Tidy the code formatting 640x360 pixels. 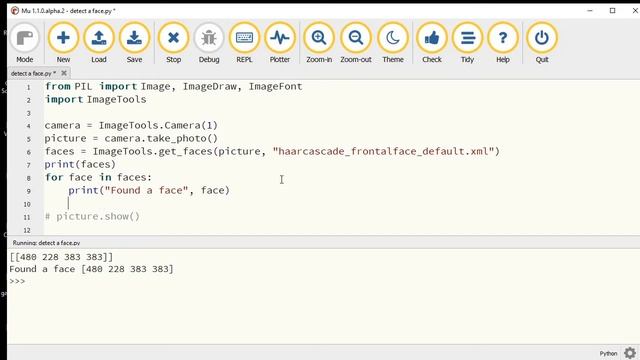467,43
